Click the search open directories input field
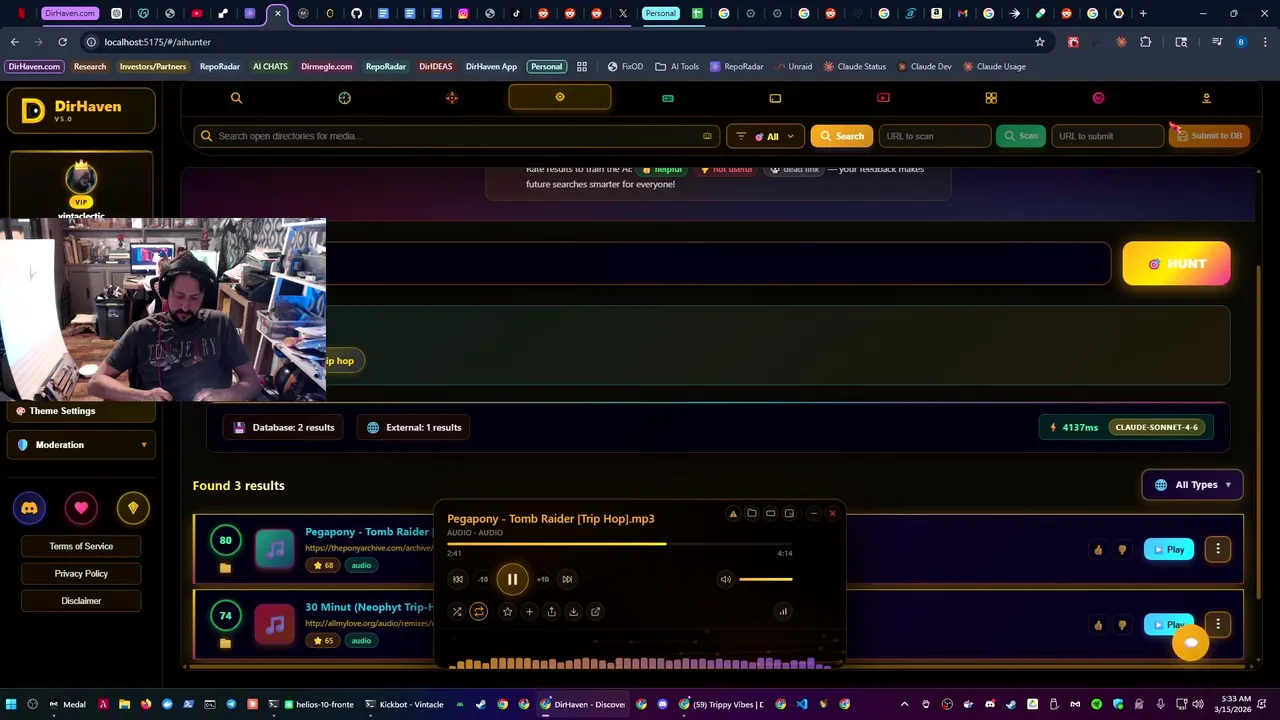The height and width of the screenshot is (720, 1280). 457,136
